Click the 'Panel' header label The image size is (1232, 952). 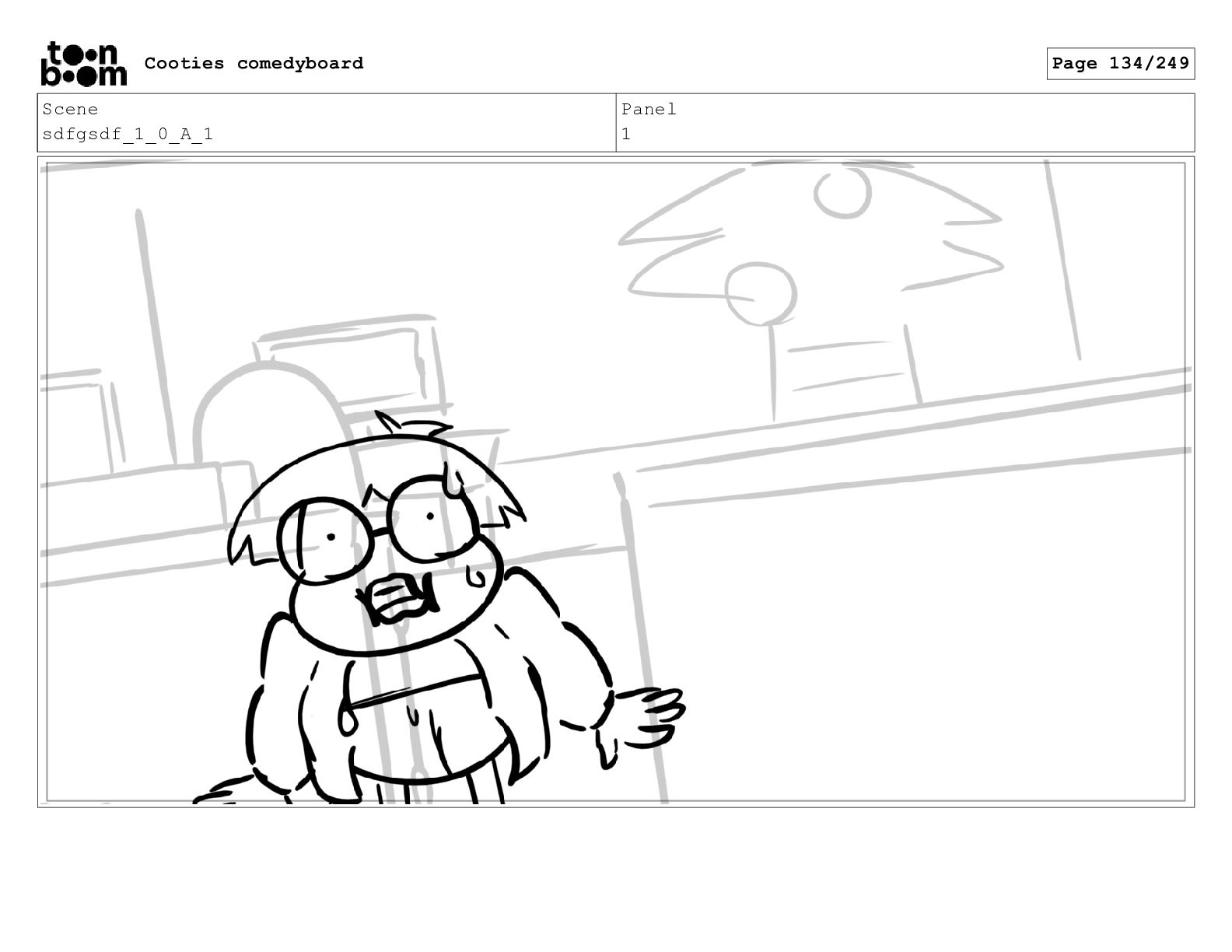[649, 110]
